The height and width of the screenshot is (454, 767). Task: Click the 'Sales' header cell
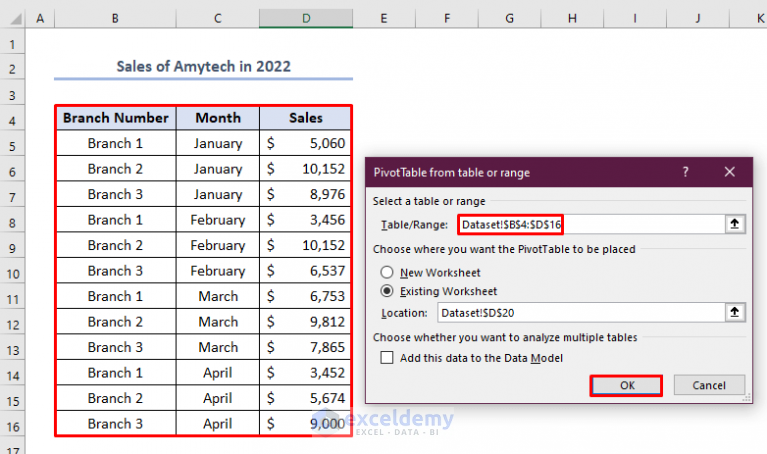pyautogui.click(x=305, y=118)
